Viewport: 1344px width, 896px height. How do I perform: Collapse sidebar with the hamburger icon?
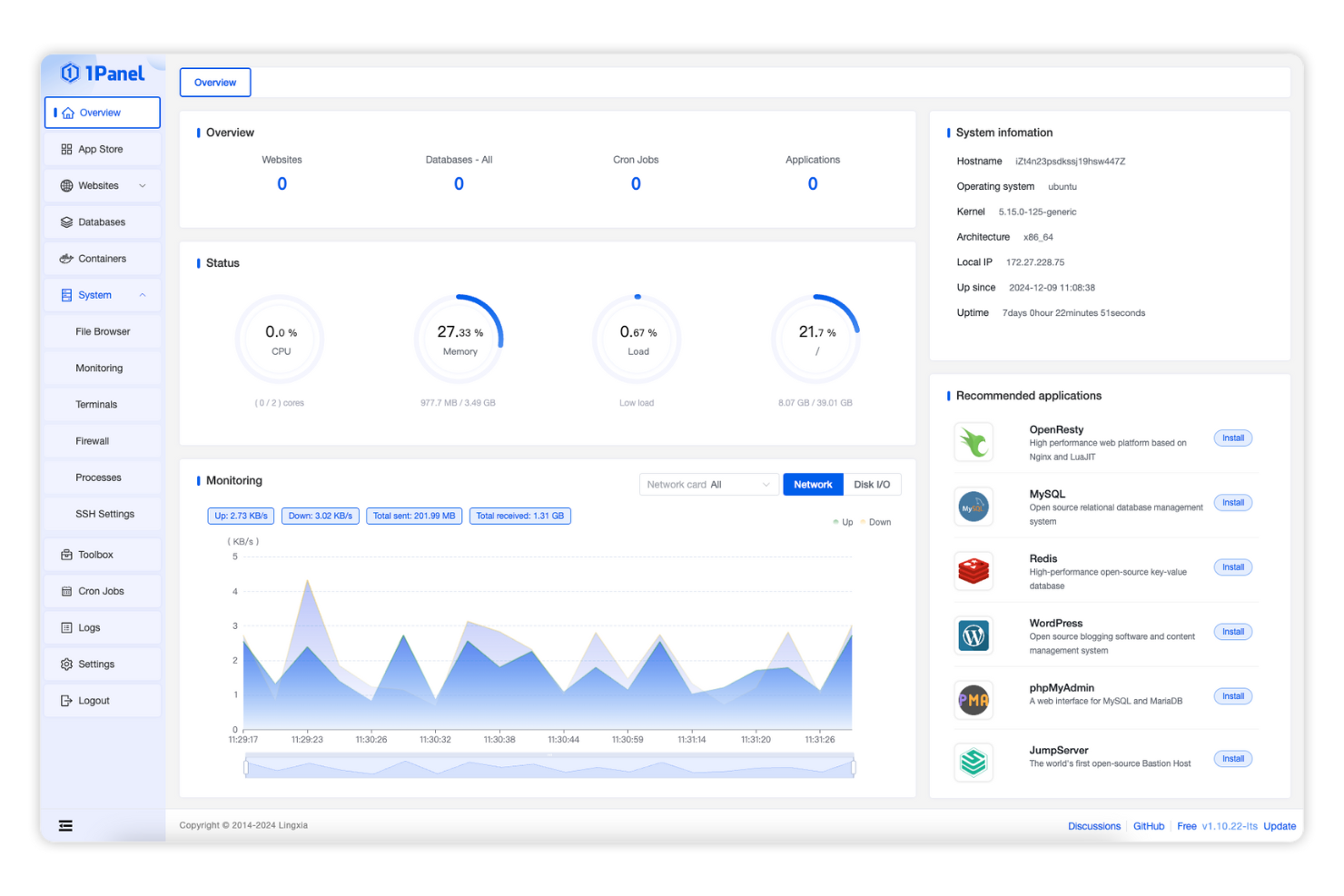65,825
